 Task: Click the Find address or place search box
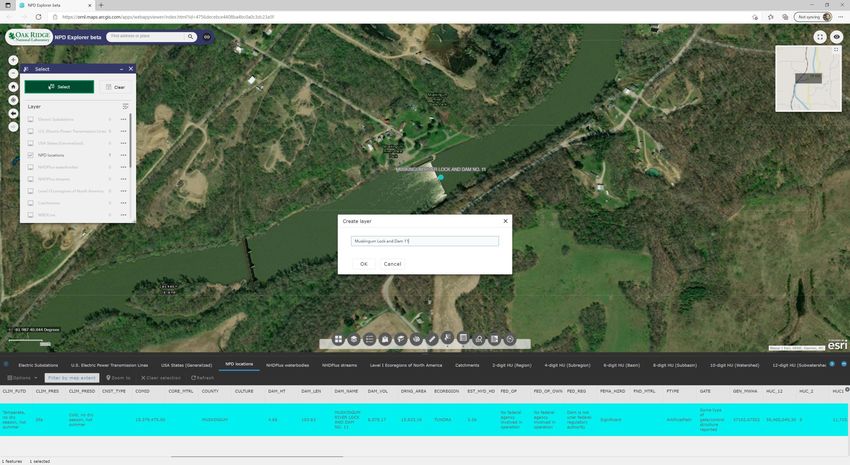tap(146, 36)
